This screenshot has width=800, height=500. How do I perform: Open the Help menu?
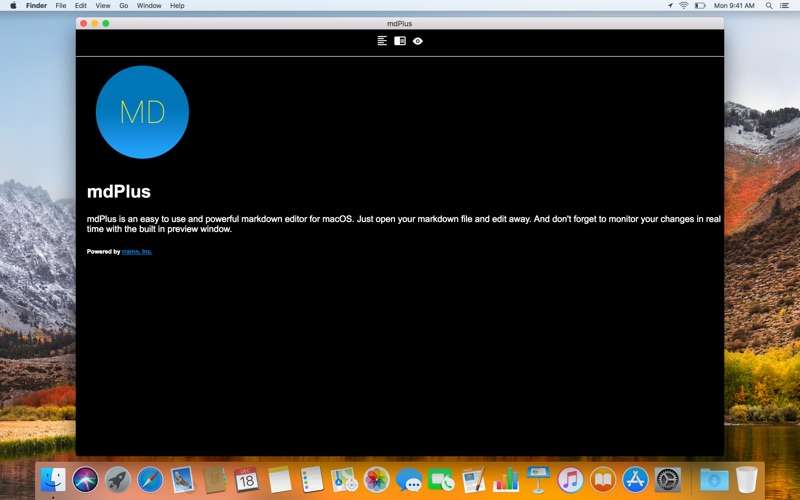pos(177,6)
